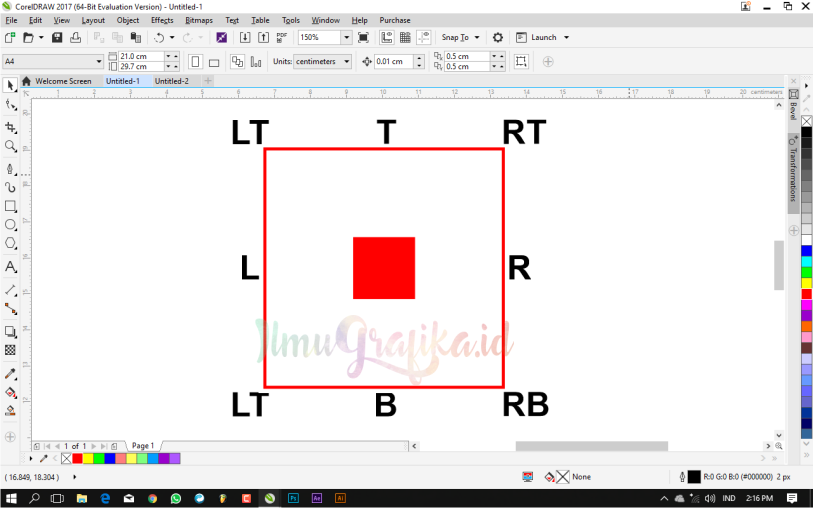
Task: Select the Interactive Fill tool
Action: click(10, 392)
